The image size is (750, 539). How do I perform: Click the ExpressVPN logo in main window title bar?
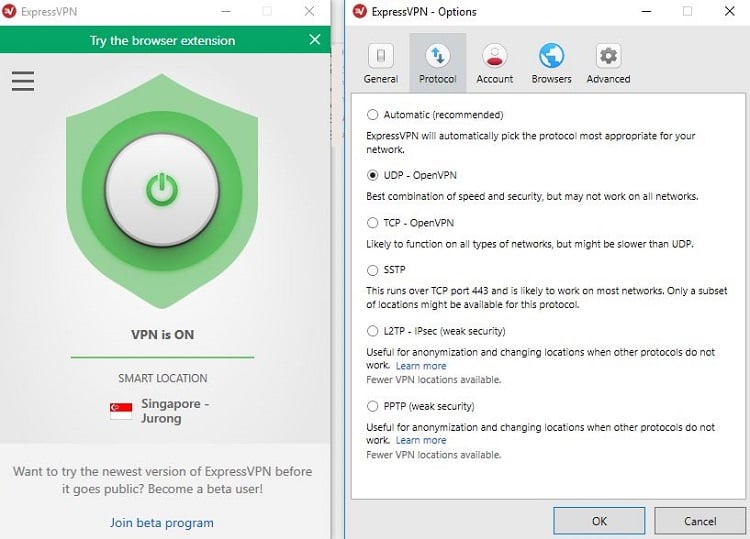coord(9,11)
